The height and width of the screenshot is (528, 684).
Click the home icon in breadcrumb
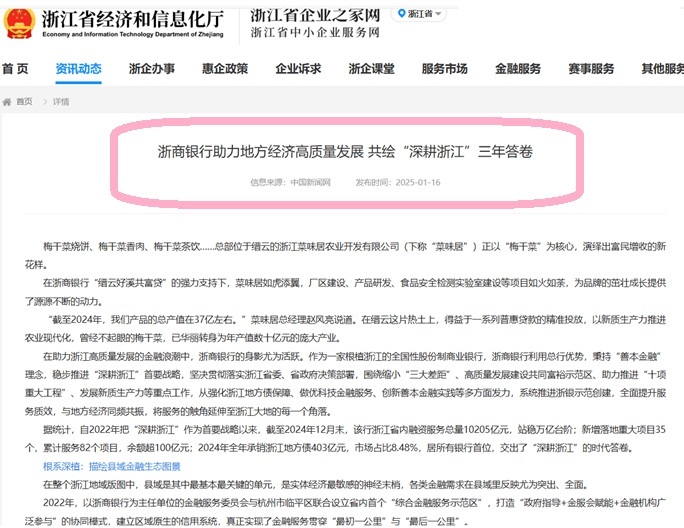tap(7, 102)
